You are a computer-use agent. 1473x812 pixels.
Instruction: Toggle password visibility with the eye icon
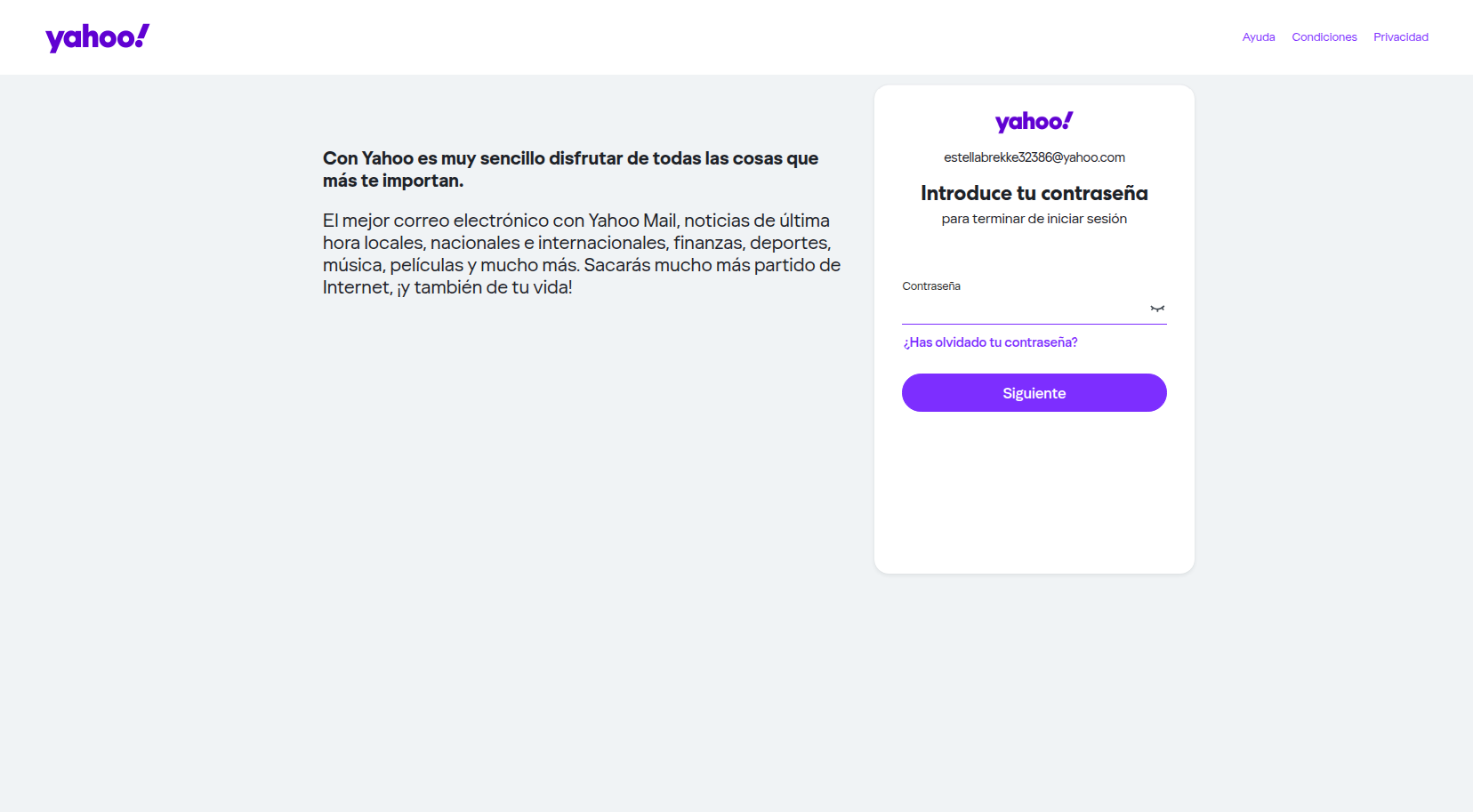(x=1157, y=309)
